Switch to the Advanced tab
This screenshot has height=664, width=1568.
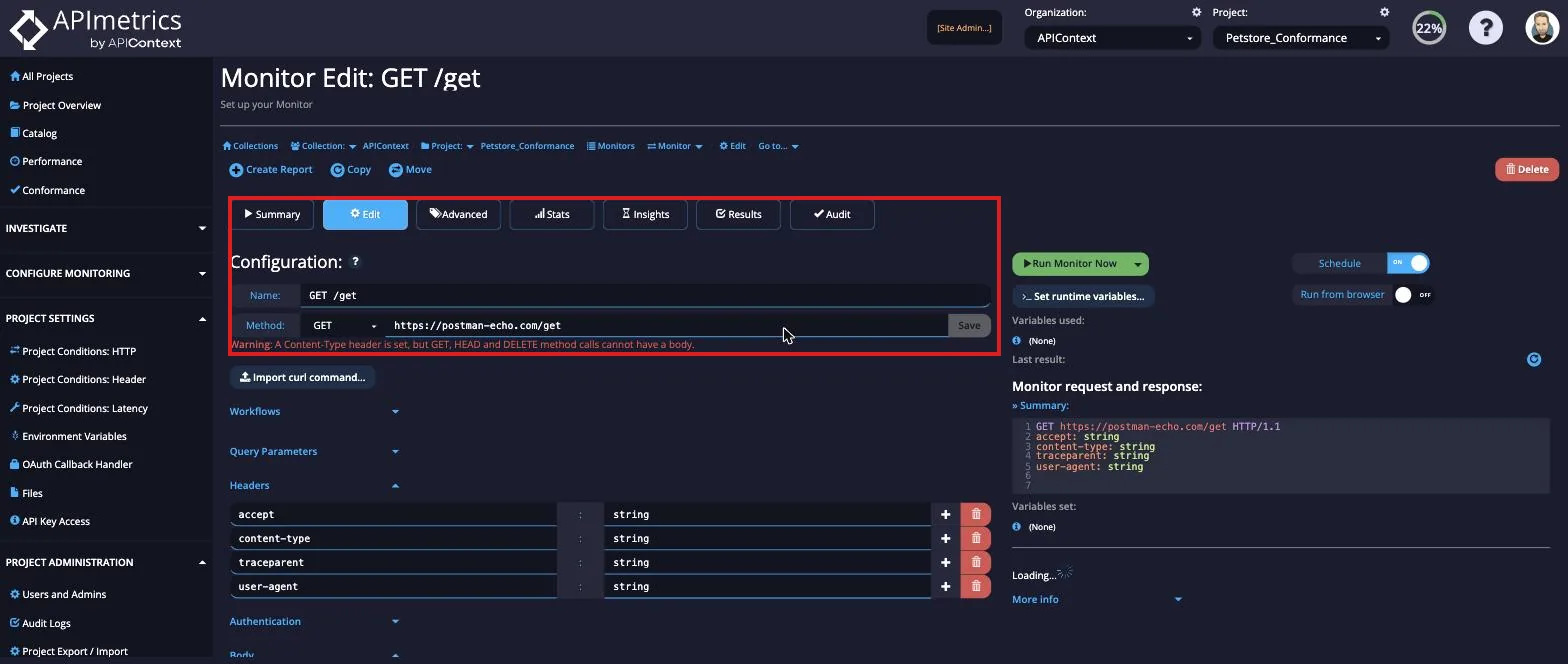coord(458,214)
